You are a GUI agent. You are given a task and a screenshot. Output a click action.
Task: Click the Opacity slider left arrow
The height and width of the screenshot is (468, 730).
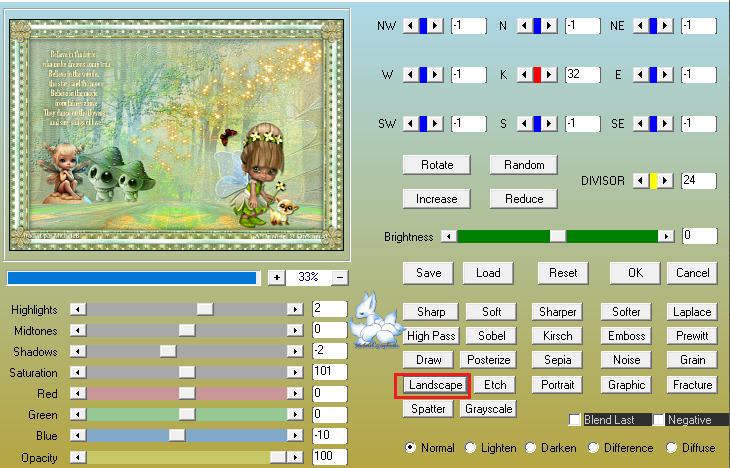(78, 457)
